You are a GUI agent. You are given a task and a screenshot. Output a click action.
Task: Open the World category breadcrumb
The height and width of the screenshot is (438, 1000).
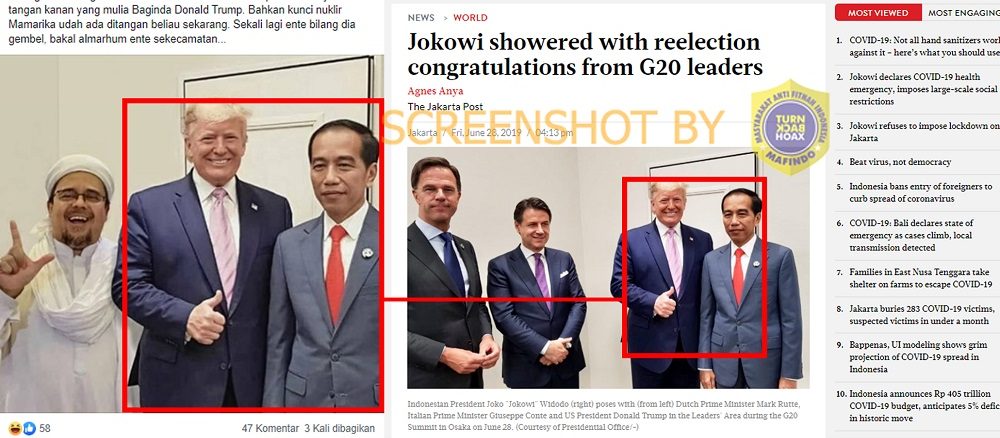click(470, 18)
